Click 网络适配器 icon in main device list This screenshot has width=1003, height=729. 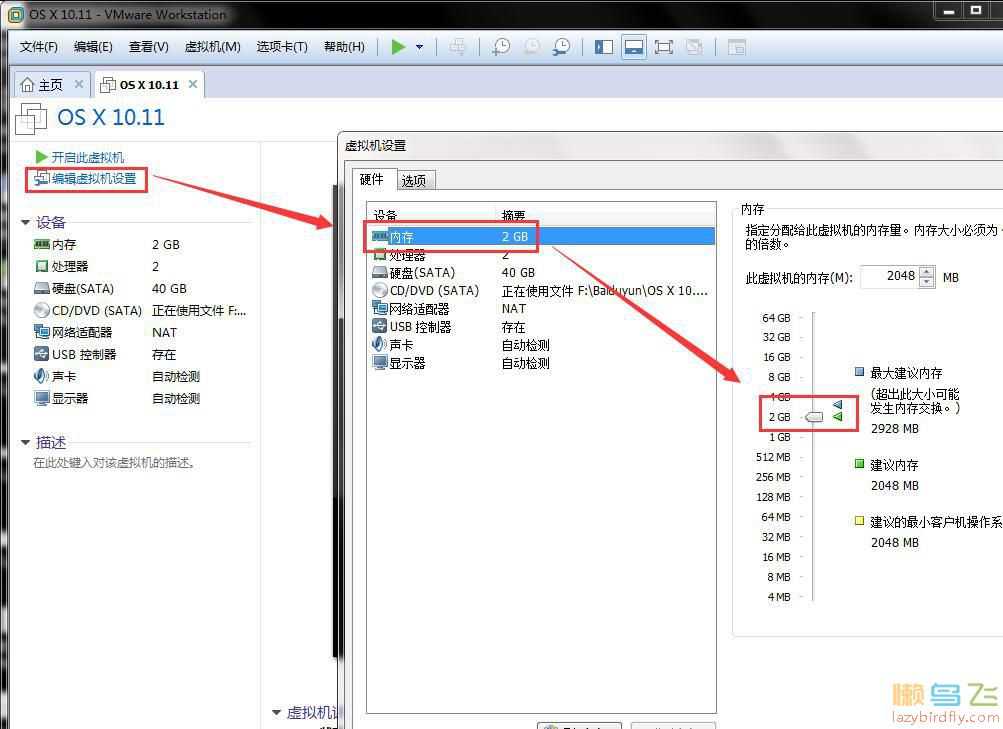tap(42, 332)
